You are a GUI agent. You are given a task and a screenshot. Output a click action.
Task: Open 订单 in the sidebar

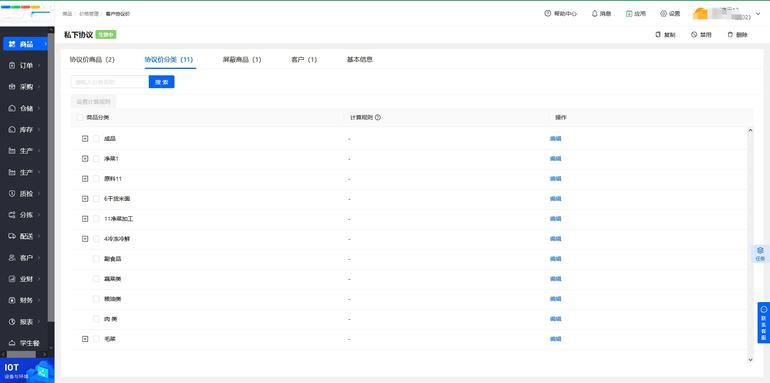tap(27, 65)
